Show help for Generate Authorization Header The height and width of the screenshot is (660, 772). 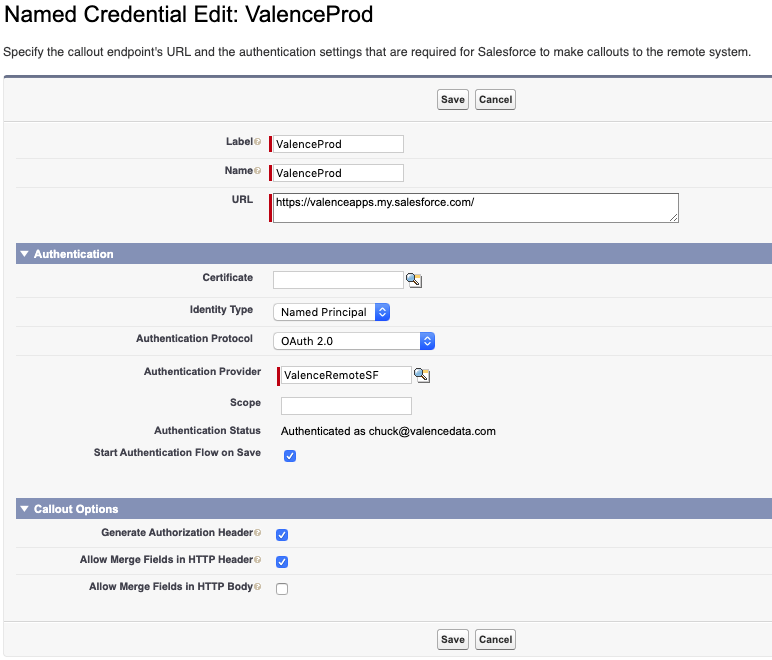pyautogui.click(x=257, y=533)
